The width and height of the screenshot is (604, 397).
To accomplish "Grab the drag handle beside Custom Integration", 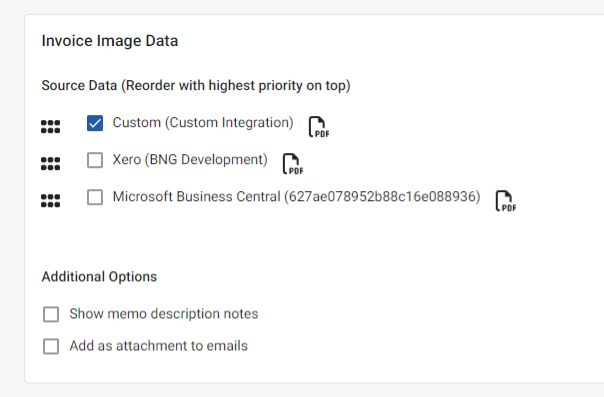I will click(50, 126).
